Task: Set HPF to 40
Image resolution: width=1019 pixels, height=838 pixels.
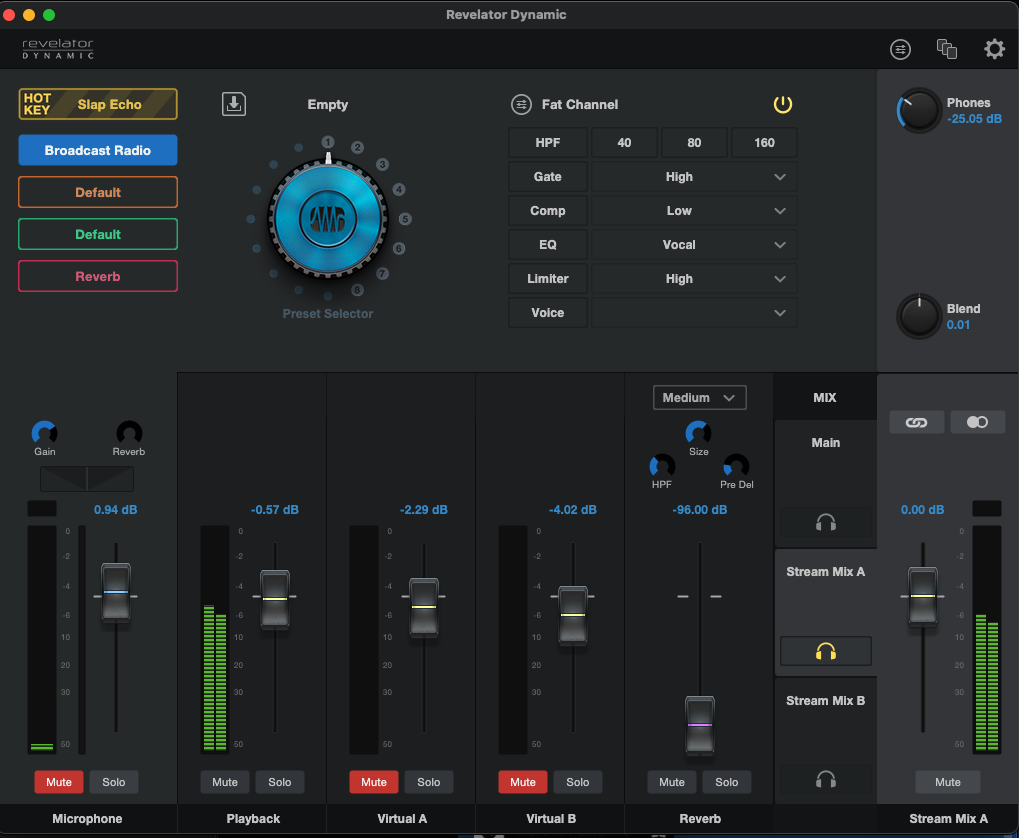Action: (x=625, y=143)
